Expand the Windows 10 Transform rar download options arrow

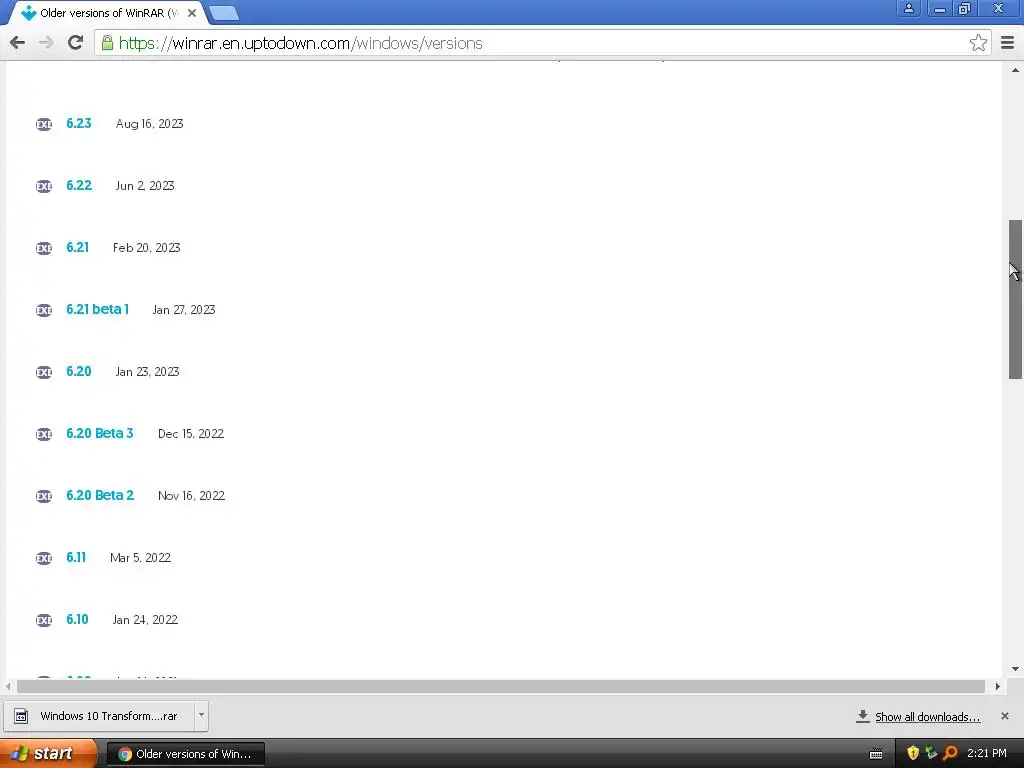pos(201,715)
